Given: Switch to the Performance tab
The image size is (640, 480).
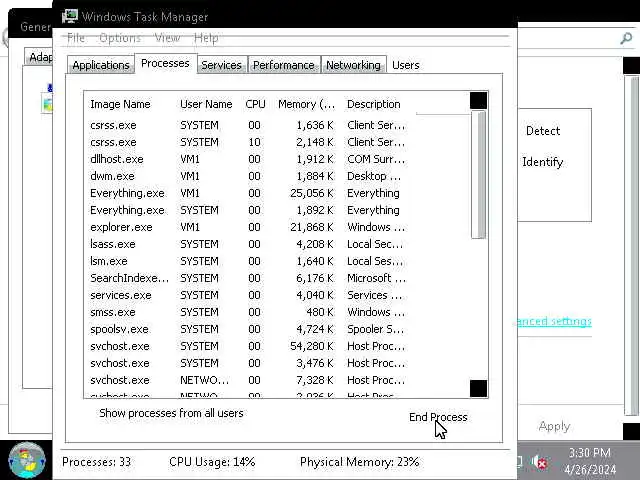Looking at the screenshot, I should point(284,65).
